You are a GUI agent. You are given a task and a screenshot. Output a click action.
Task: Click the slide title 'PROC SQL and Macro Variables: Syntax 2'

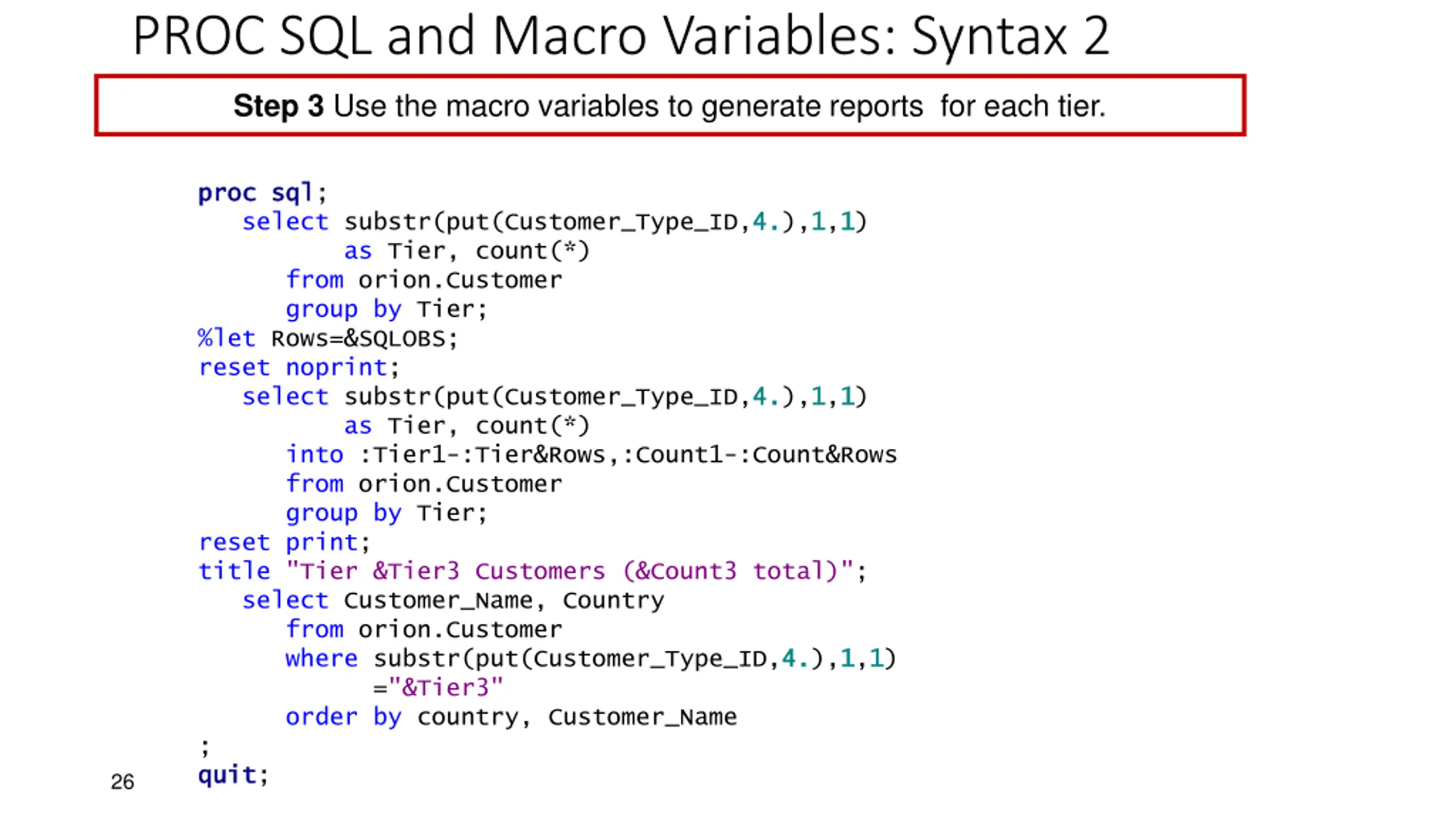point(621,36)
